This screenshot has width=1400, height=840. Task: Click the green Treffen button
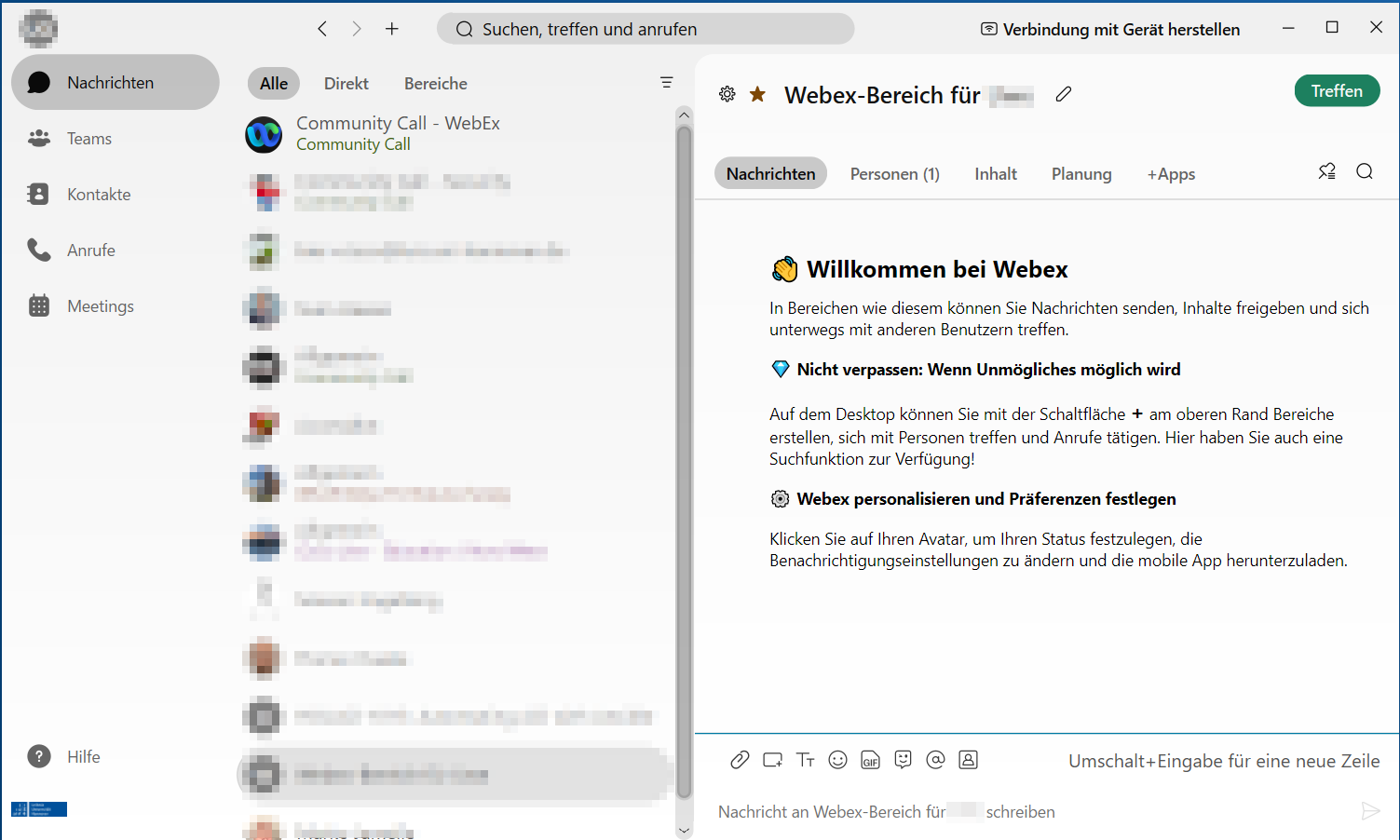pos(1337,90)
